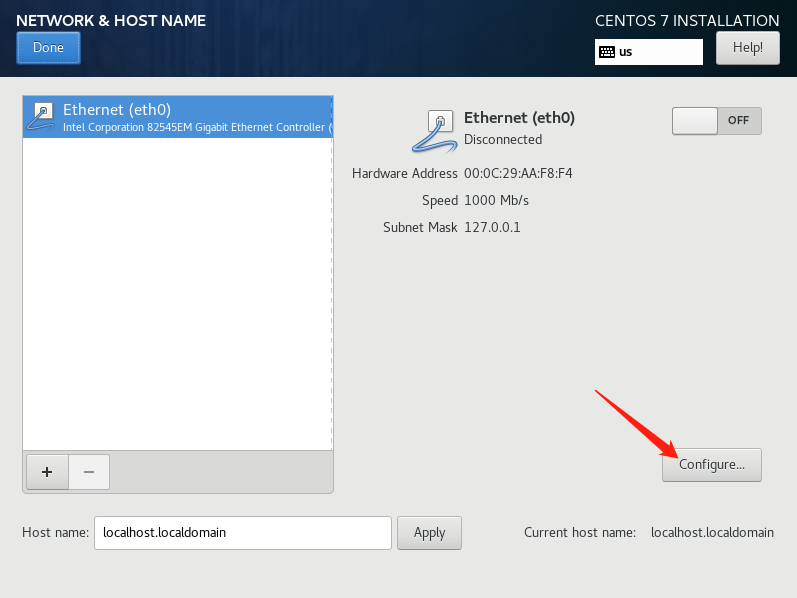The width and height of the screenshot is (797, 598).
Task: Remove device with the minus button
Action: 89,472
